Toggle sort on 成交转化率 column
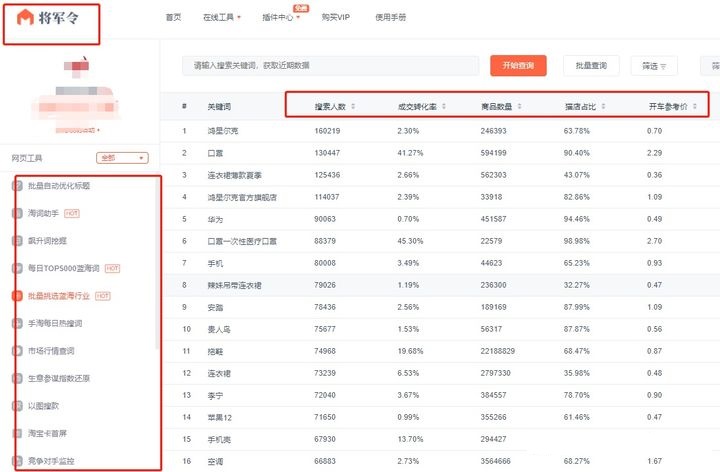 coord(444,106)
